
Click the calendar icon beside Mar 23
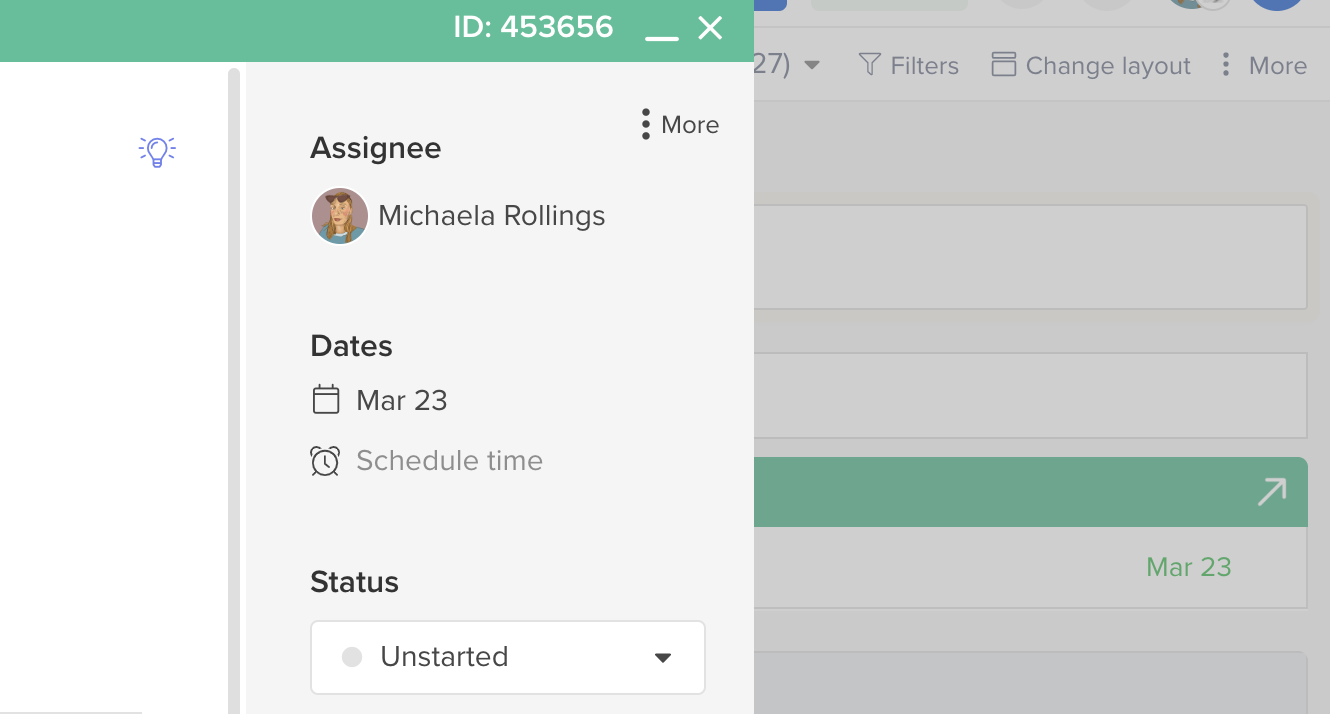325,399
